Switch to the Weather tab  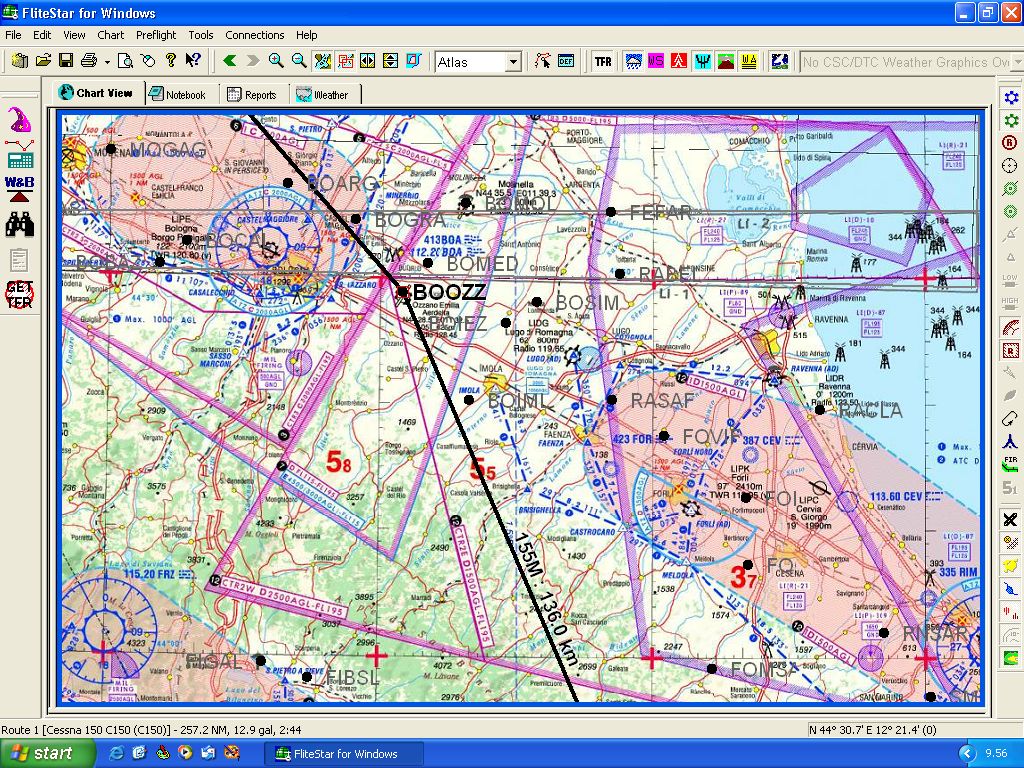pyautogui.click(x=323, y=95)
